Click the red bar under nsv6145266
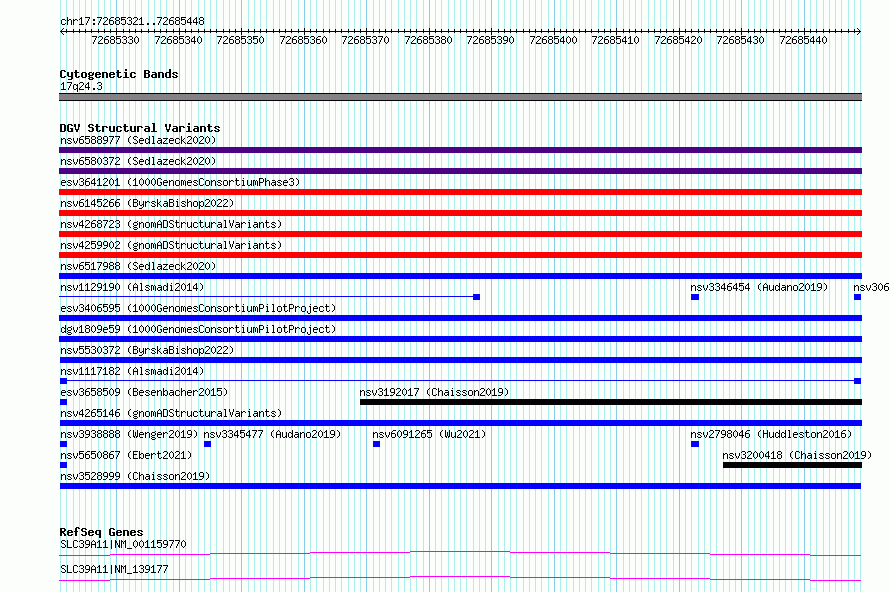The image size is (890, 592). (x=460, y=213)
